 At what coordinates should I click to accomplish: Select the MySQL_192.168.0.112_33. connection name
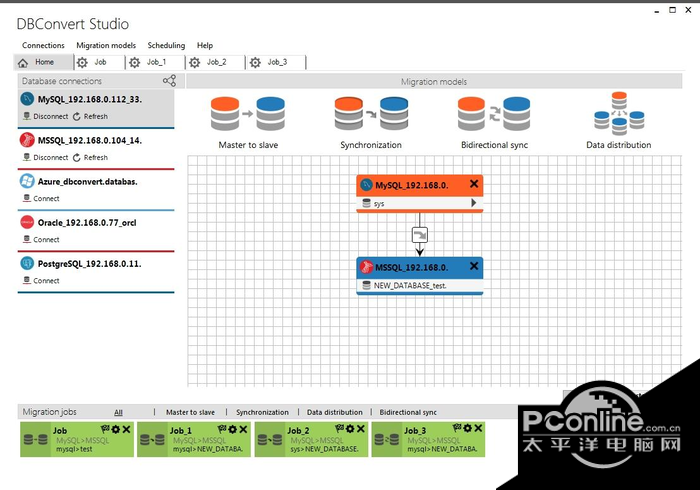coord(90,100)
